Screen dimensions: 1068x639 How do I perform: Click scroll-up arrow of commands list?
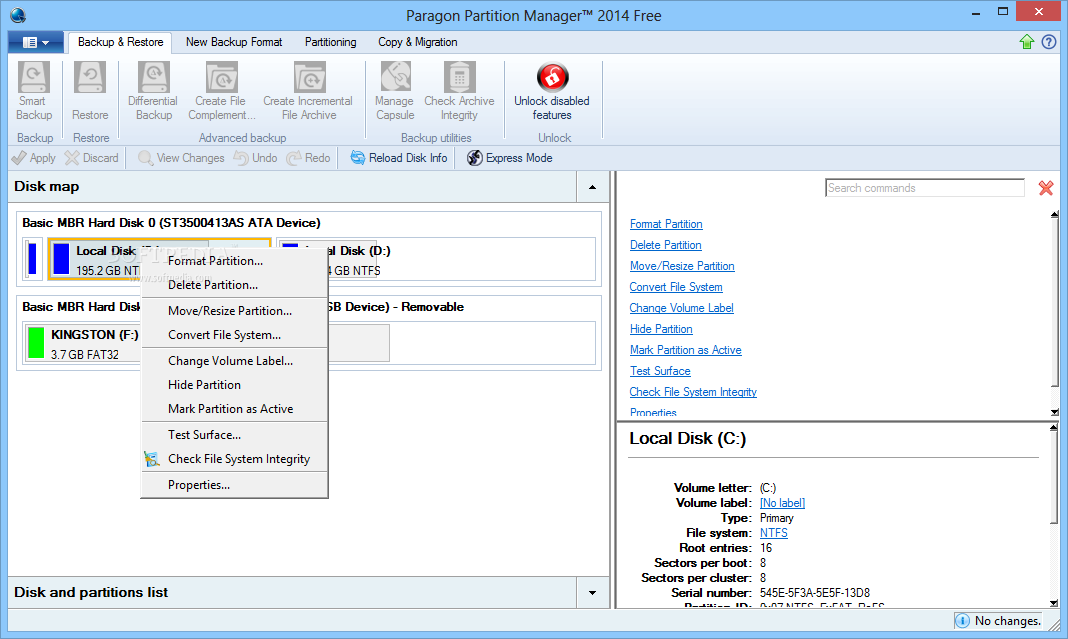(1054, 215)
